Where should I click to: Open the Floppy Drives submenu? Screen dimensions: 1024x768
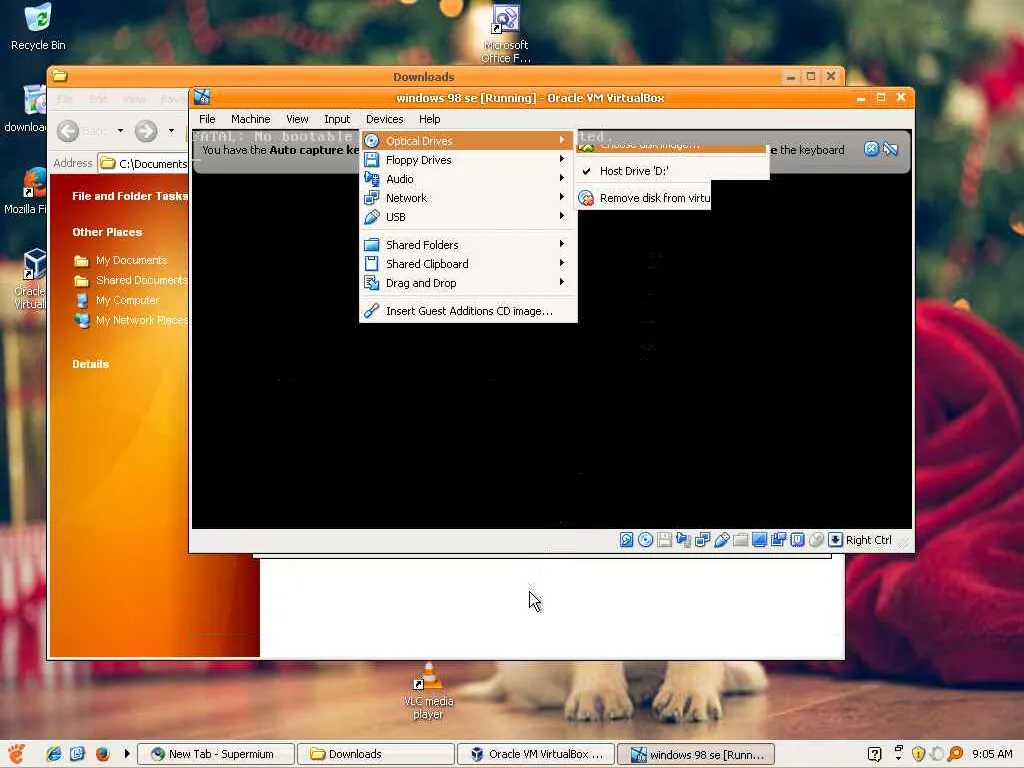tap(468, 160)
